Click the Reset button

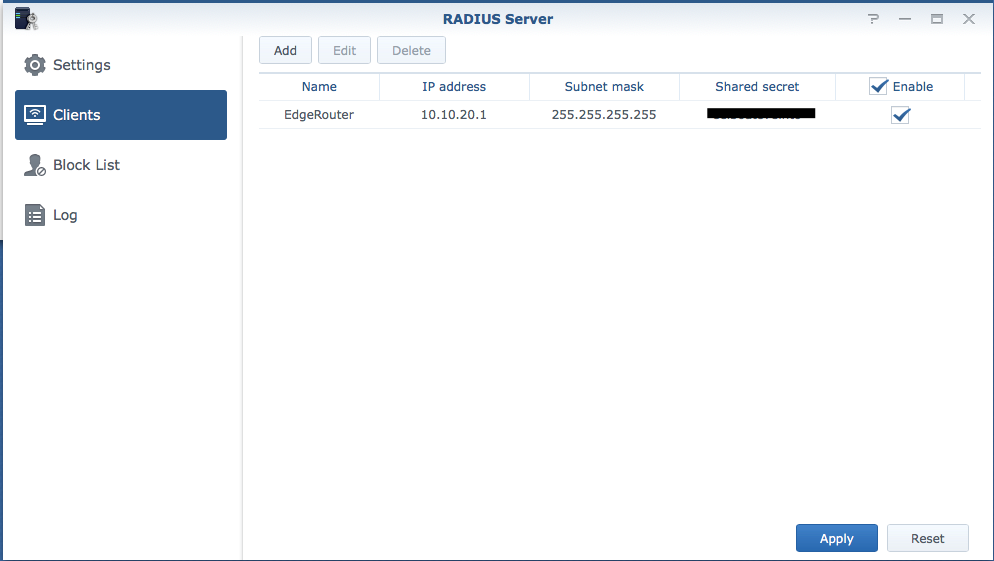coord(927,538)
